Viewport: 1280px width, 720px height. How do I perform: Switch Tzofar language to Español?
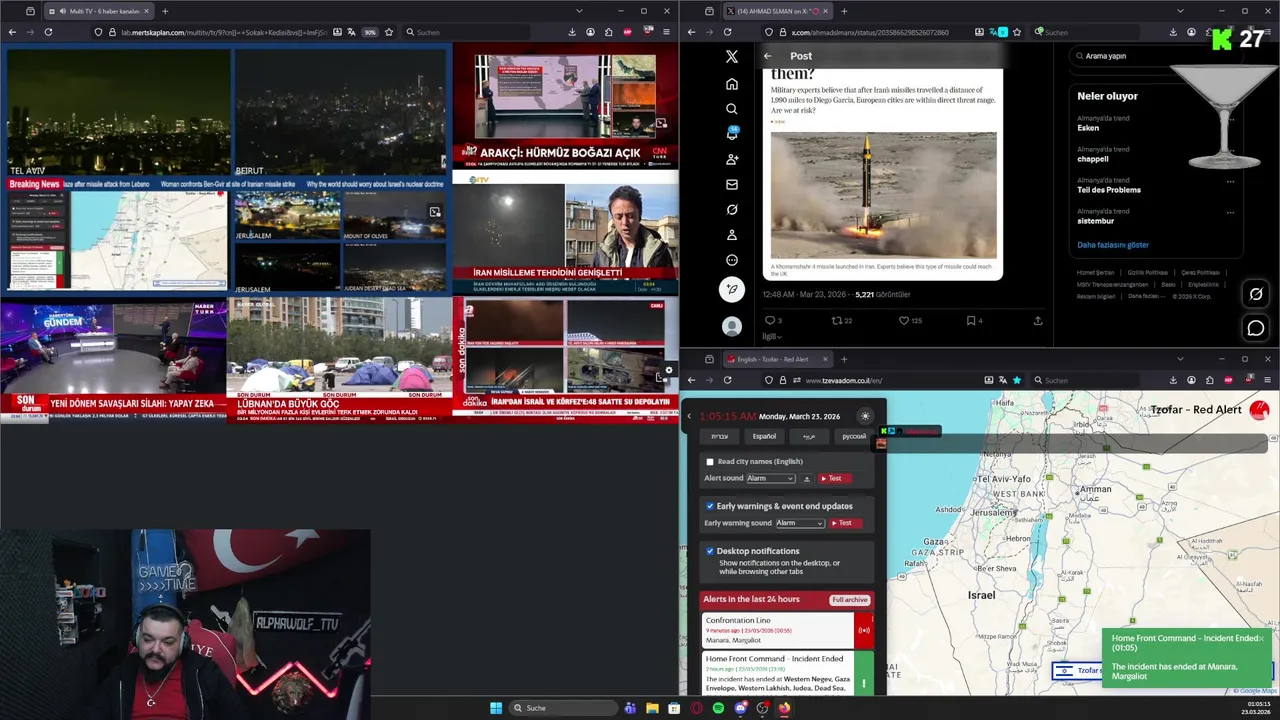tap(764, 436)
